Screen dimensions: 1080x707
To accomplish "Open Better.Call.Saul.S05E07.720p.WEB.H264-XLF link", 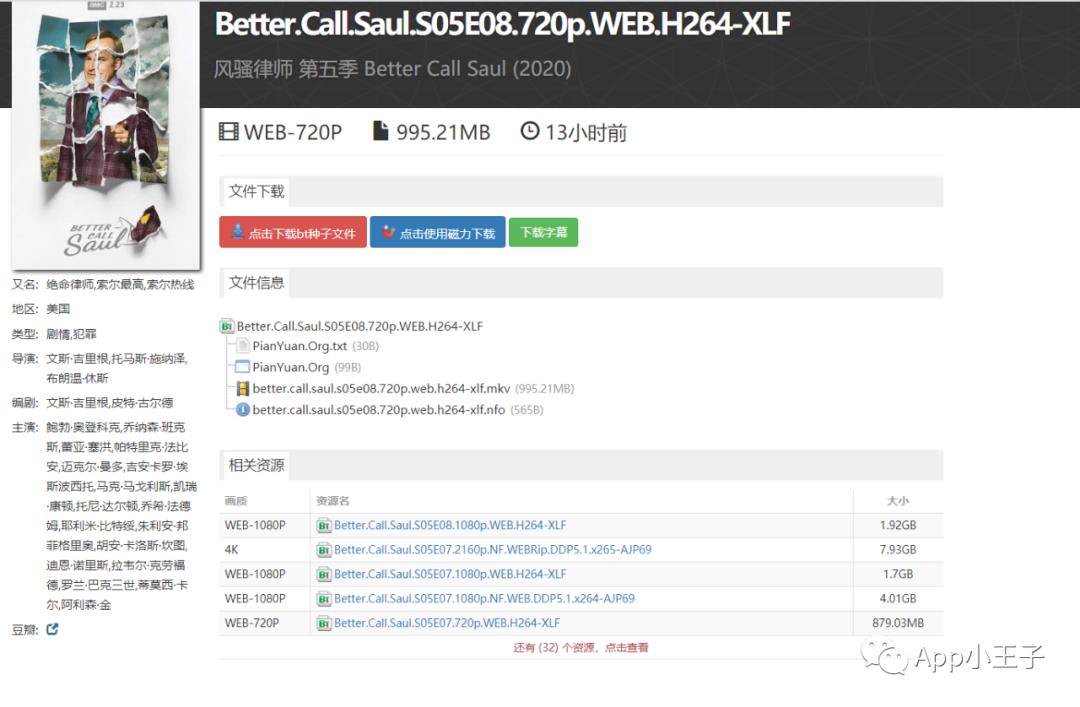I will tap(447, 623).
